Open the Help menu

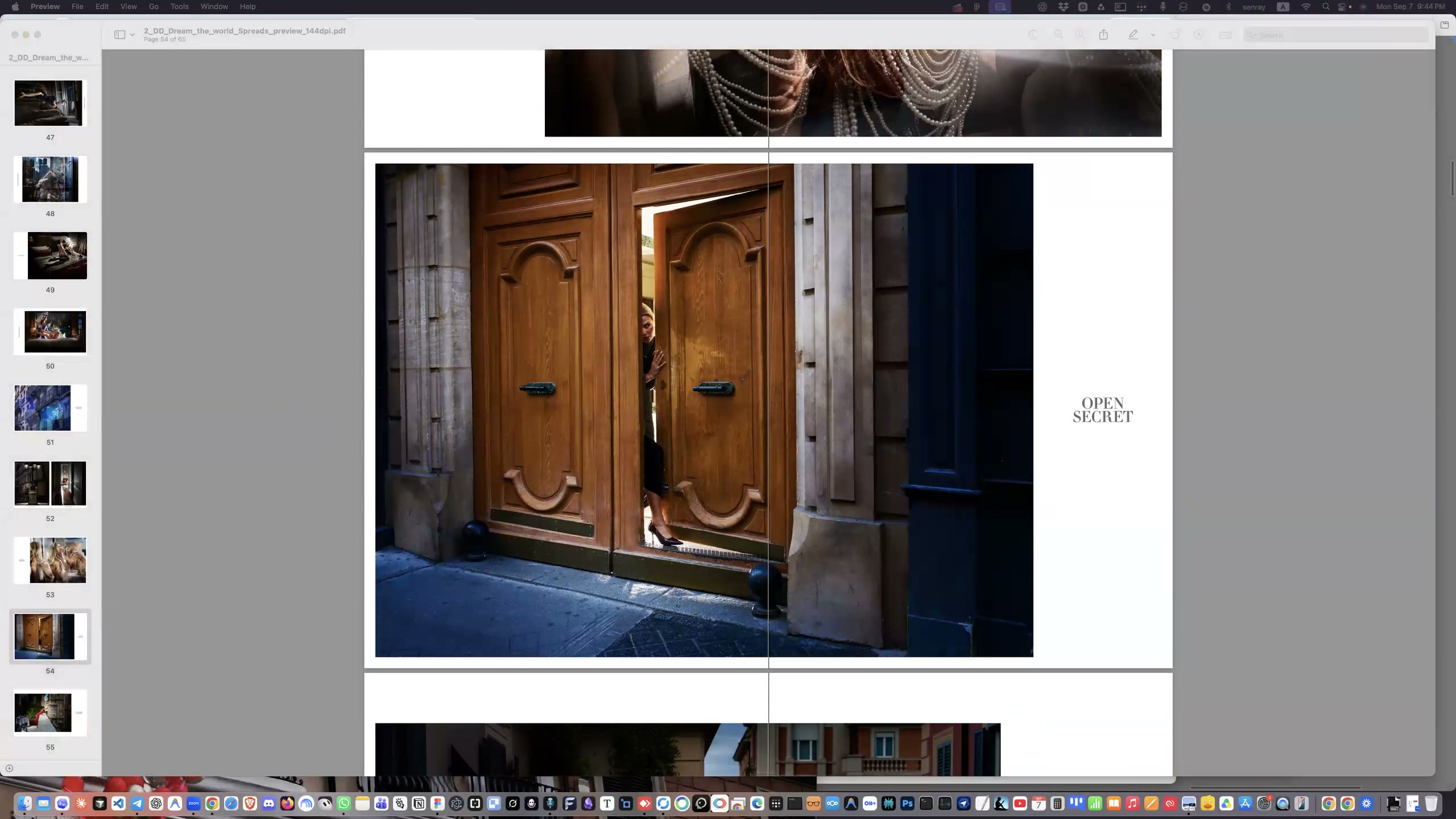[x=247, y=6]
